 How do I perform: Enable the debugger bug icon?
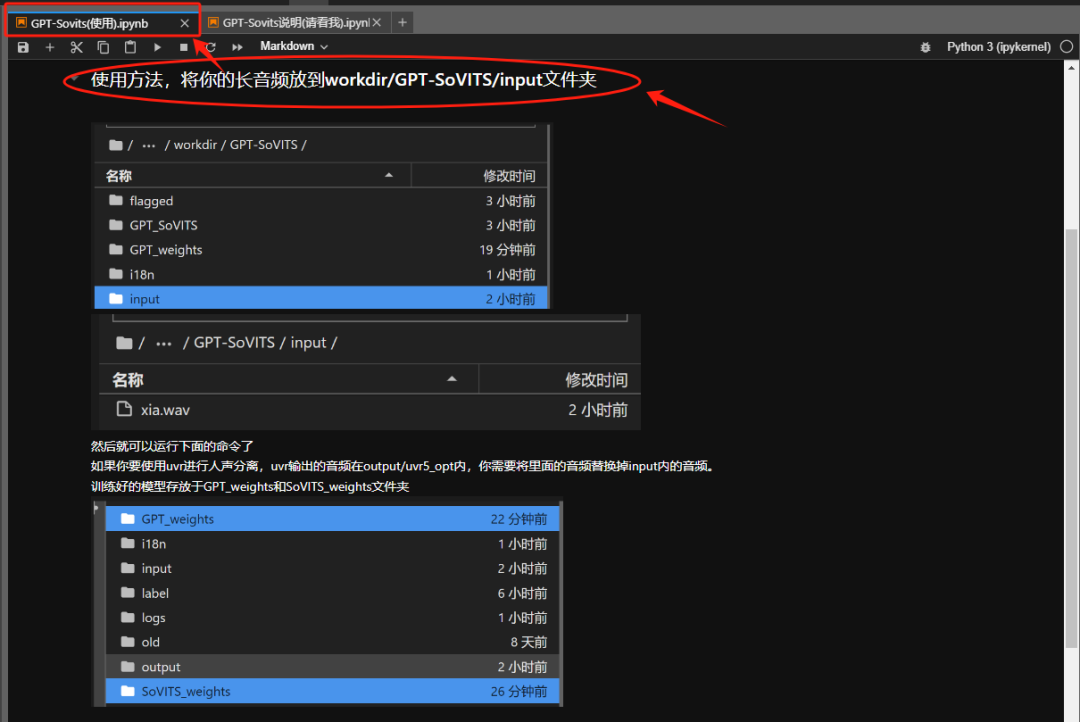tap(926, 47)
